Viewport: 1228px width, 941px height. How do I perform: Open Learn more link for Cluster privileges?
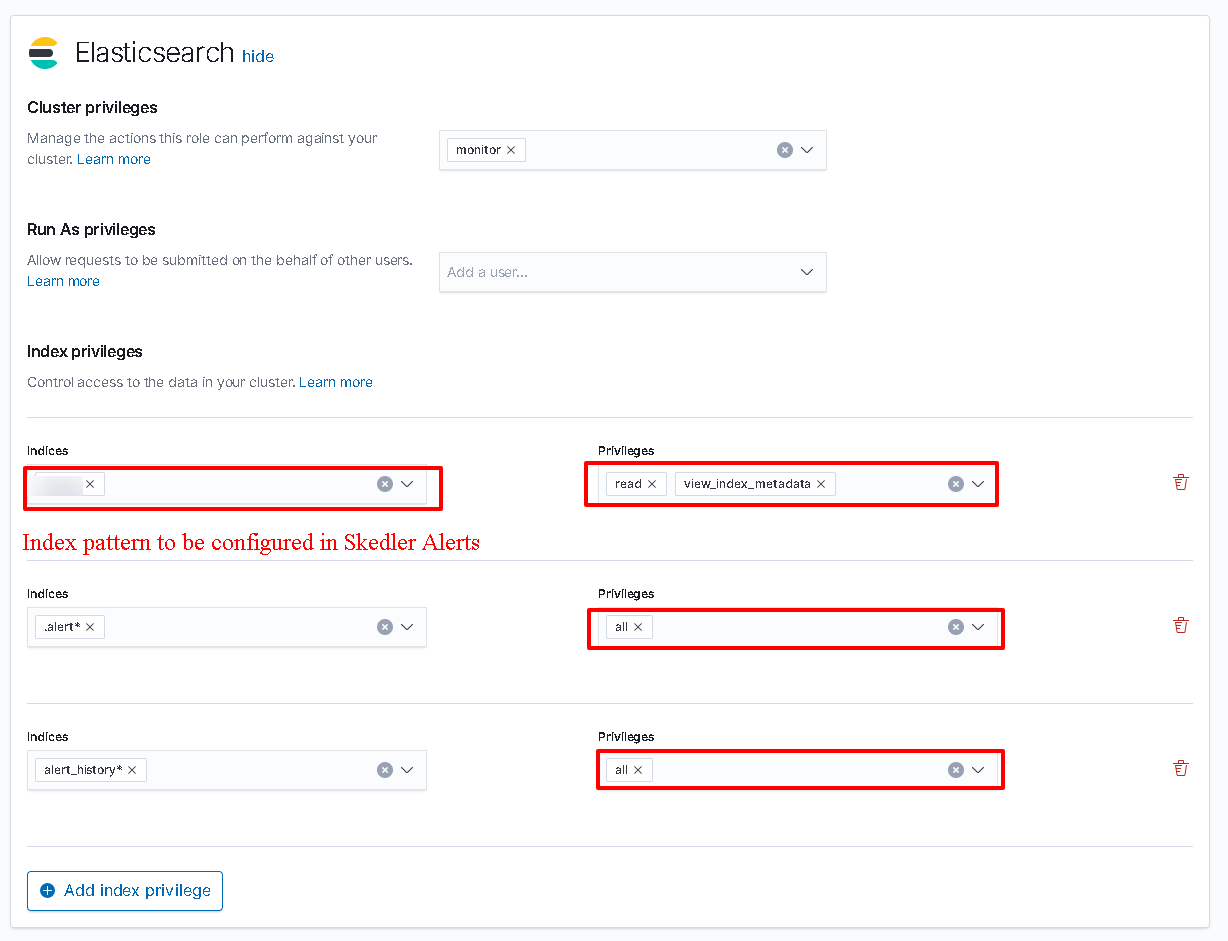[114, 159]
